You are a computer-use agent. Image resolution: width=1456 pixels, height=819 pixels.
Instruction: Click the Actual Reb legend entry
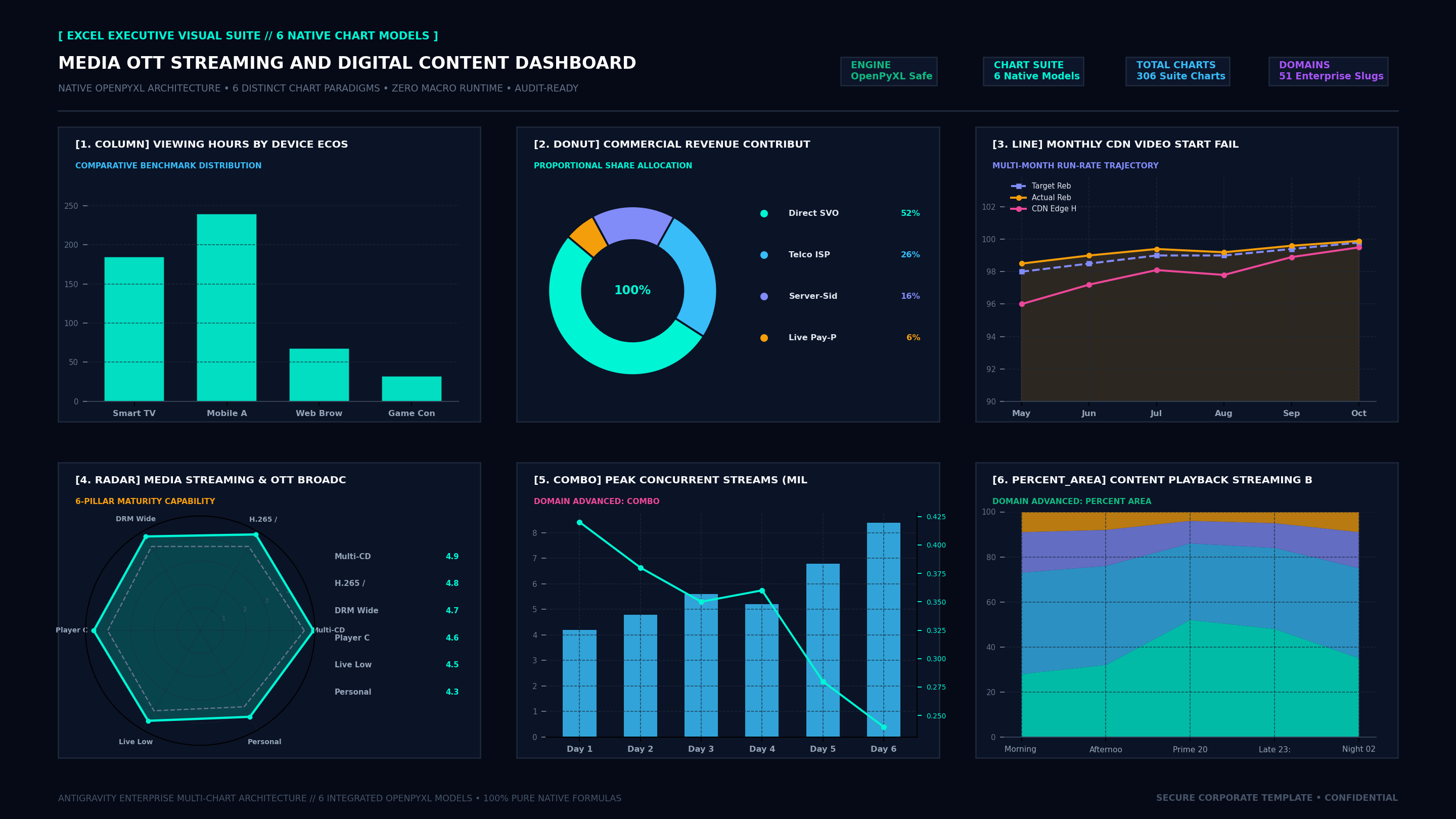click(1040, 198)
